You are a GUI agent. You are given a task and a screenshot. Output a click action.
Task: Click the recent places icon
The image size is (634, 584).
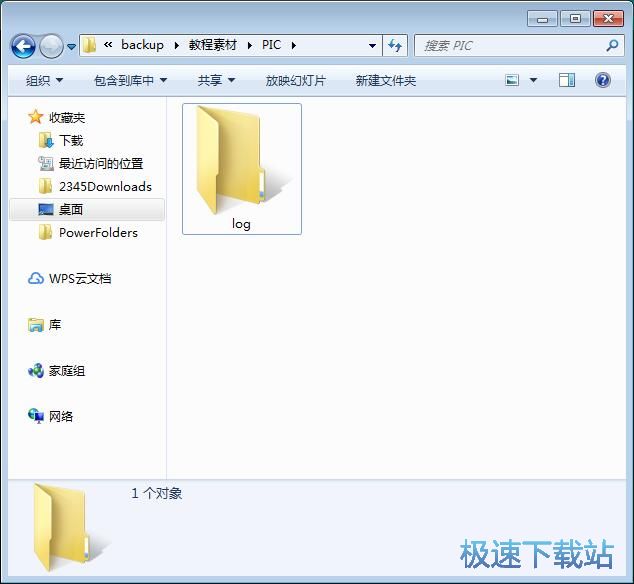pyautogui.click(x=46, y=163)
